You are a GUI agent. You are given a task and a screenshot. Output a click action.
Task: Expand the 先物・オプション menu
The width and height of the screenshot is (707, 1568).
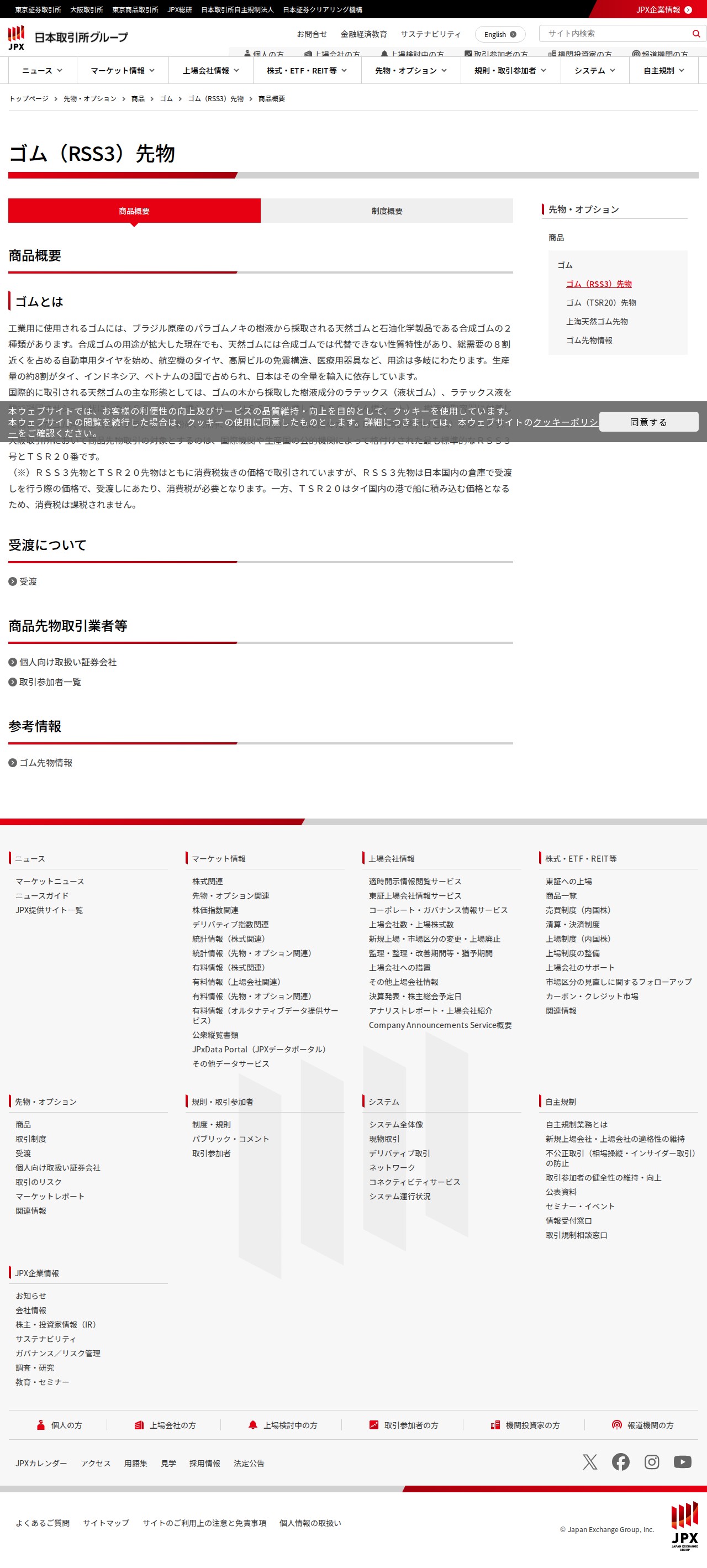click(411, 71)
